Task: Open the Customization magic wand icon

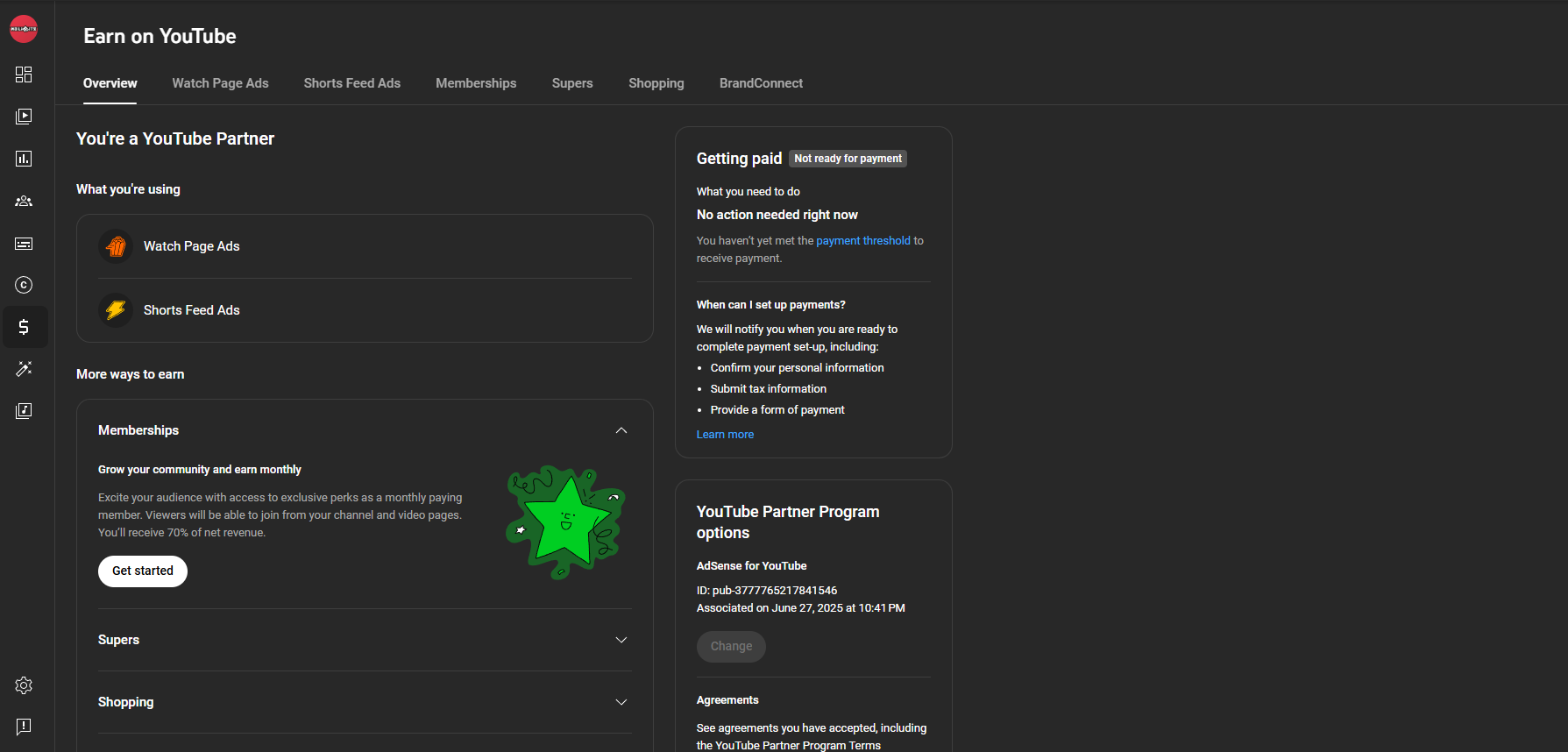Action: [24, 369]
